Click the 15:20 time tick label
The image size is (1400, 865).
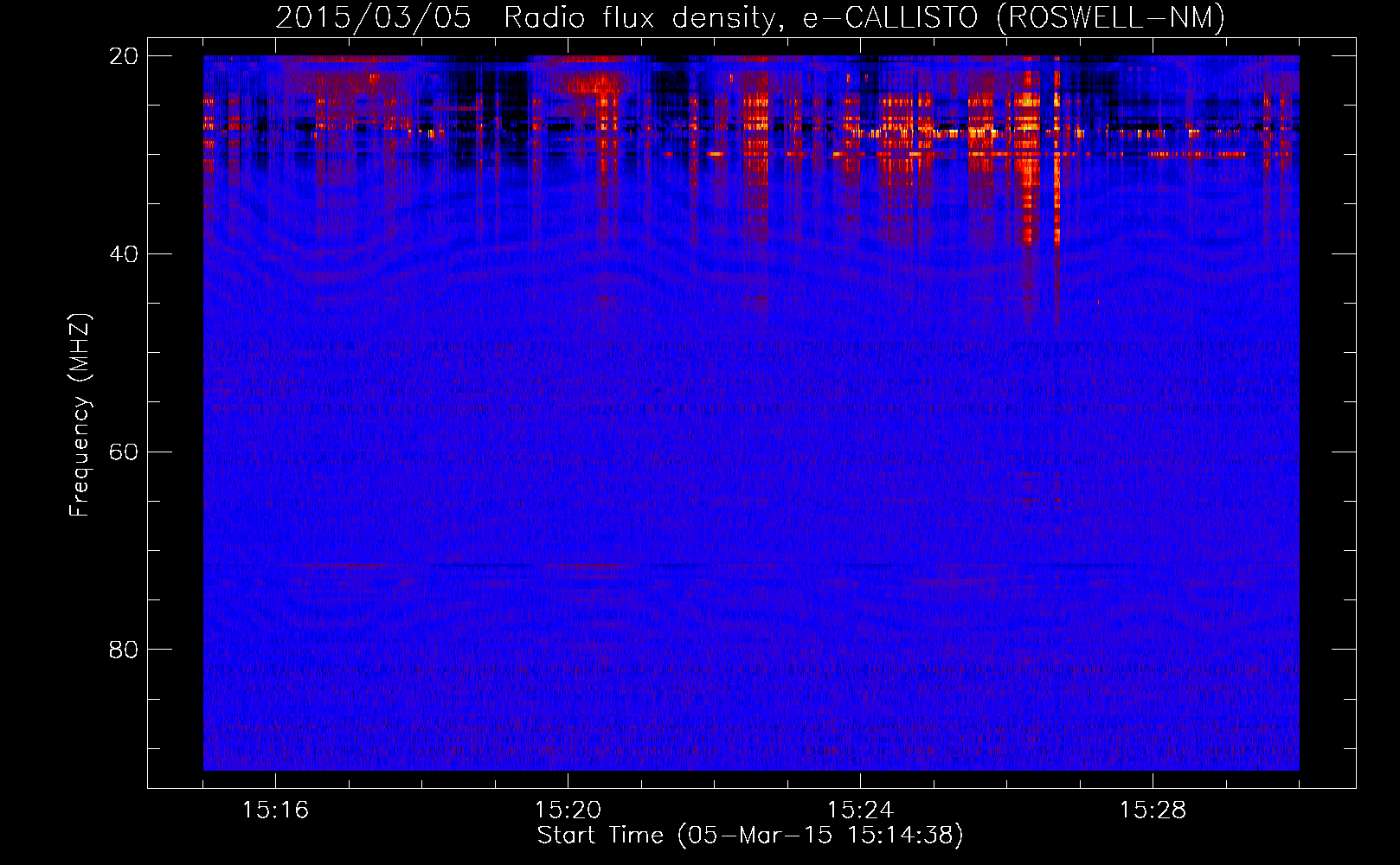(x=568, y=811)
